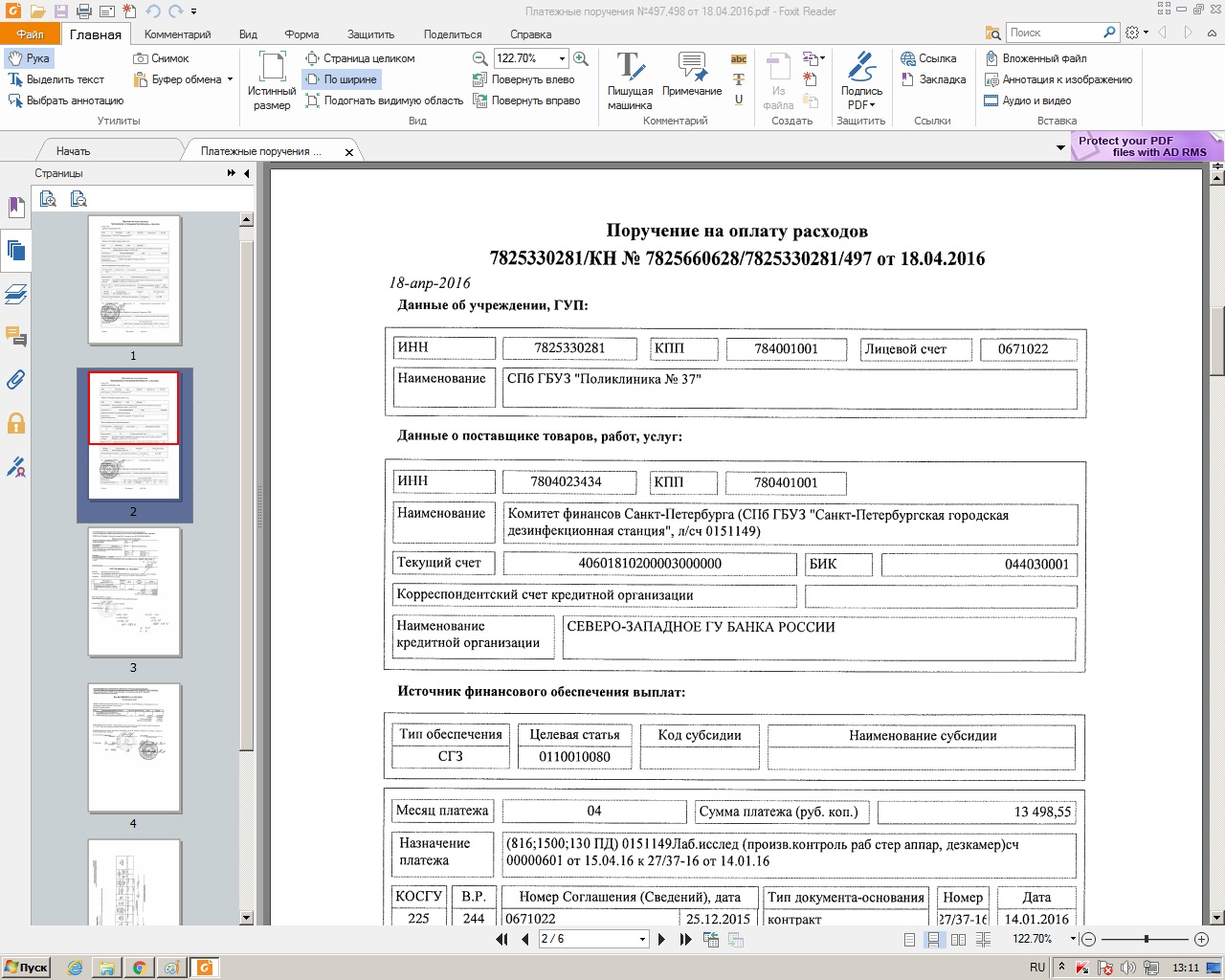1225x980 pixels.
Task: Select page 3 thumbnail
Action: coord(134,591)
